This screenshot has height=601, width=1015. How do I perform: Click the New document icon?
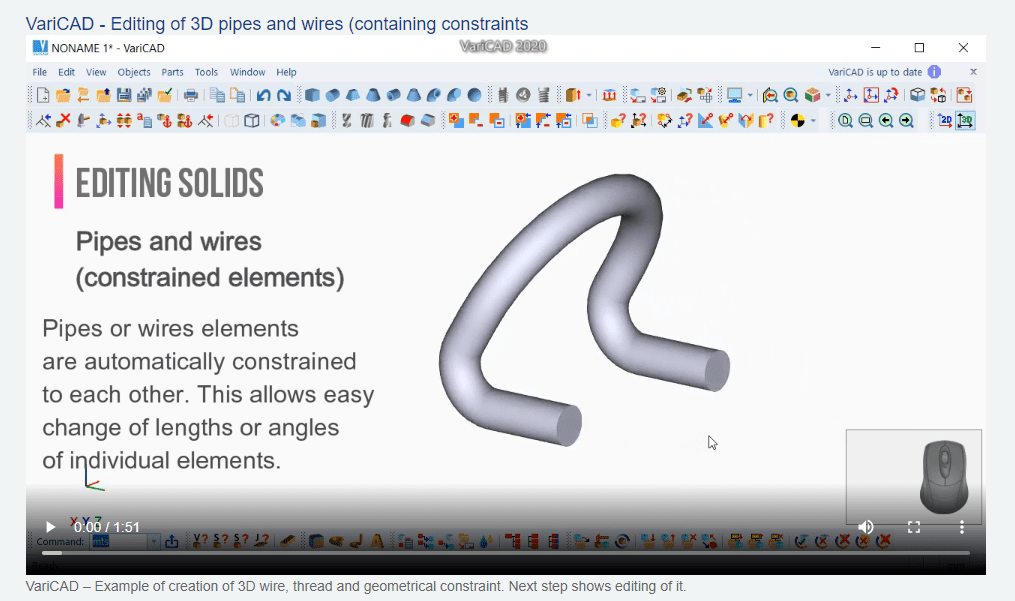[x=43, y=96]
